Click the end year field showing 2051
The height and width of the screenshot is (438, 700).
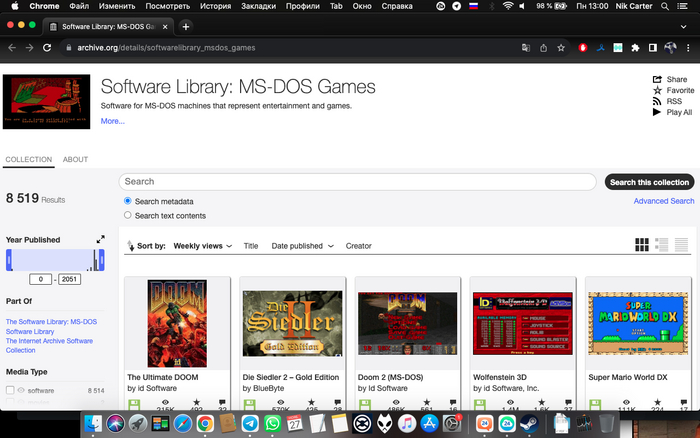69,279
